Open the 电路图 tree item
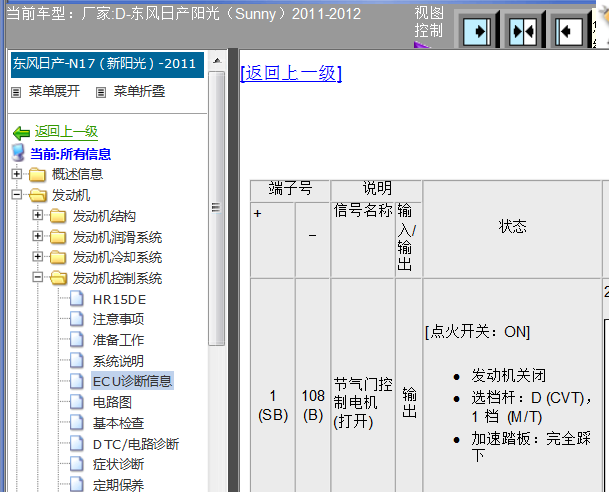Screen dimensions: 609x492 click(x=112, y=402)
